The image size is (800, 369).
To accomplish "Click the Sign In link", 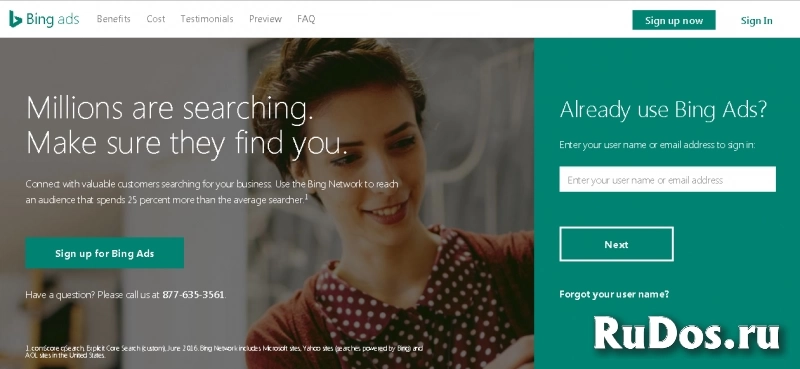I will 756,20.
